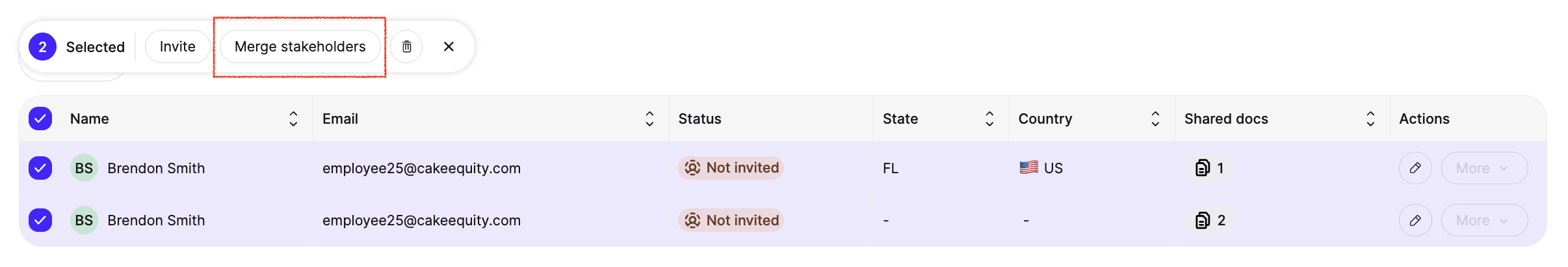Click the edit pencil icon for first row

tap(1415, 168)
